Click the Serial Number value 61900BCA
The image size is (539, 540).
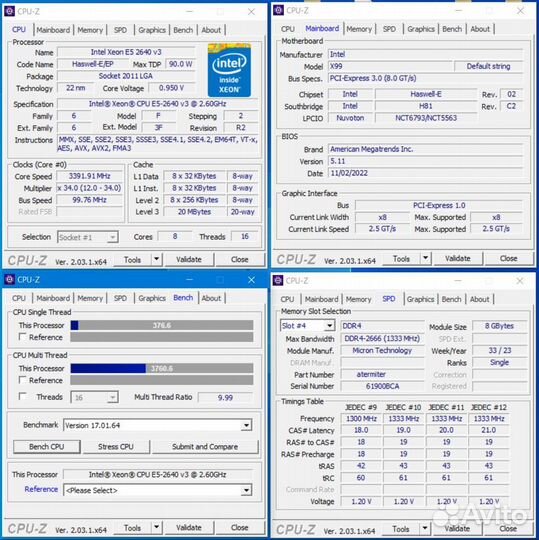pyautogui.click(x=382, y=386)
